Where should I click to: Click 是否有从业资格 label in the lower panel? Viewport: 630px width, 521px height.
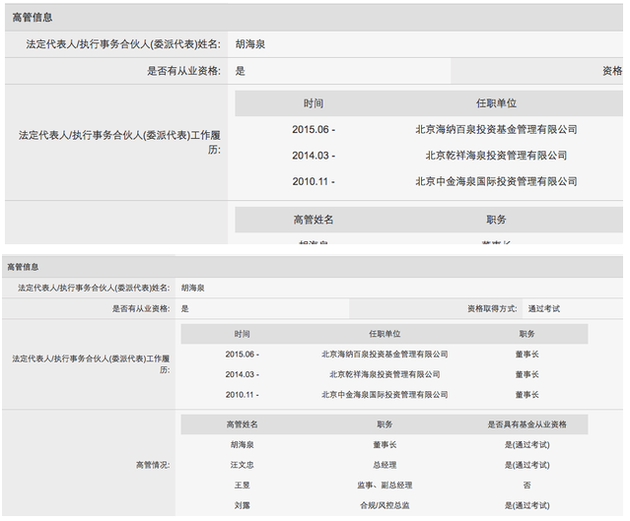click(141, 309)
